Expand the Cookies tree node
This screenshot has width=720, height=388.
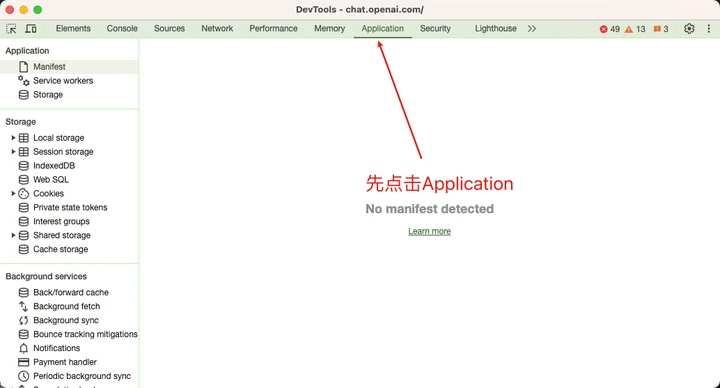click(13, 193)
